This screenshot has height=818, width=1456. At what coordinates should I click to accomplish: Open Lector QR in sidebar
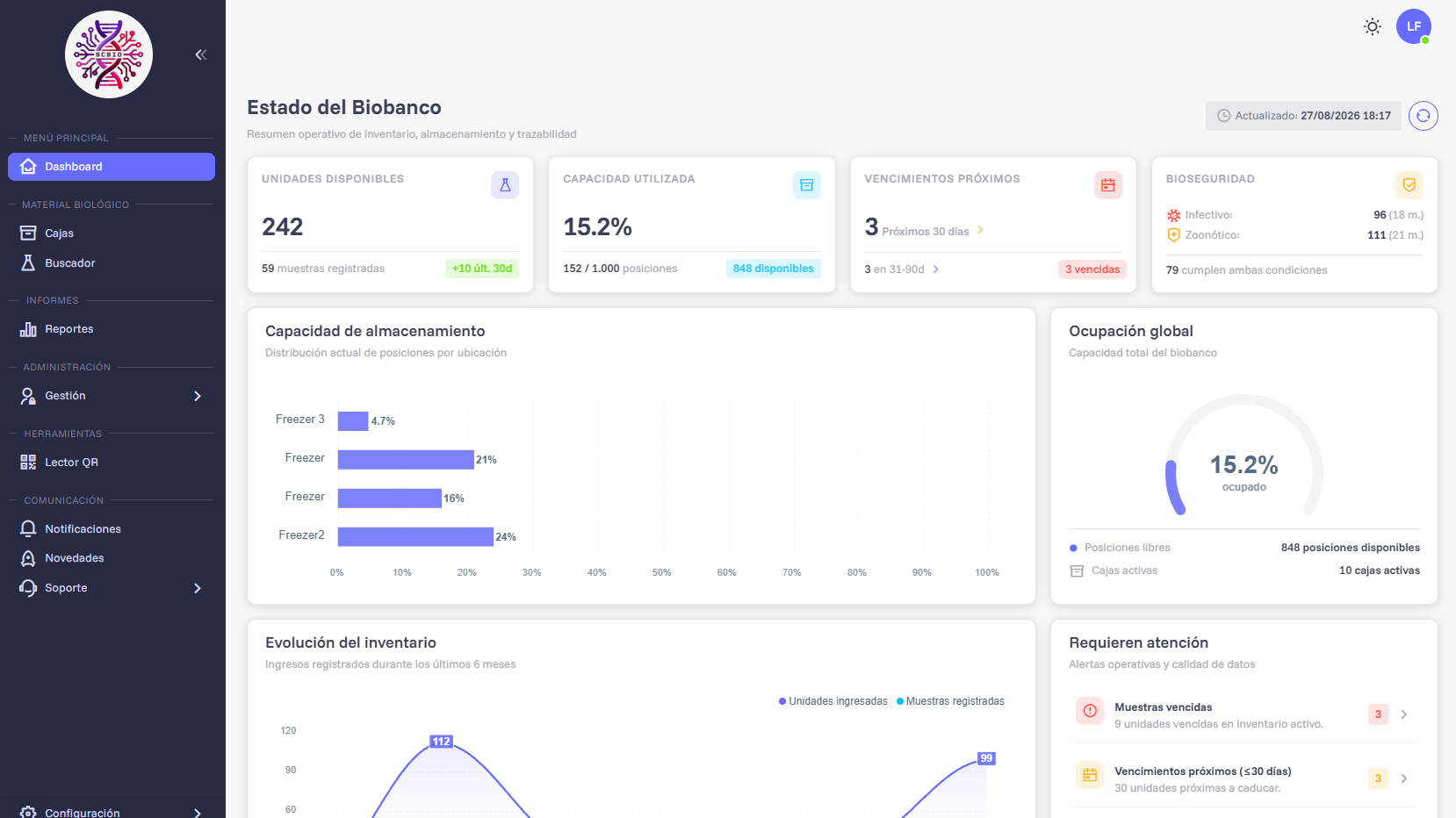(112, 463)
